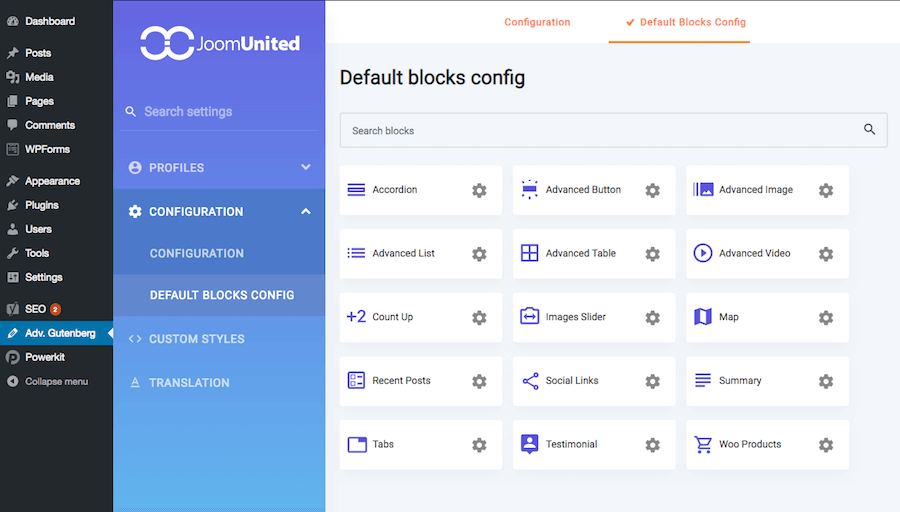
Task: Click the Advanced List block icon
Action: click(356, 253)
